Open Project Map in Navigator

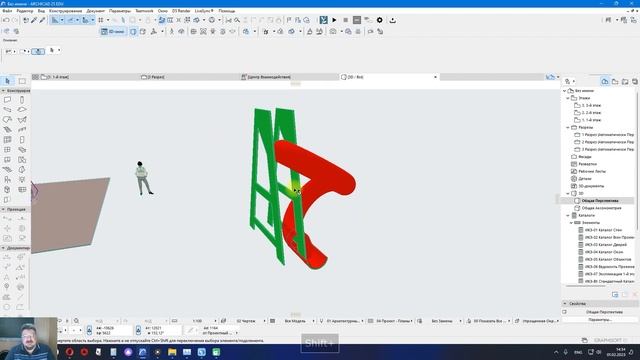point(605,82)
